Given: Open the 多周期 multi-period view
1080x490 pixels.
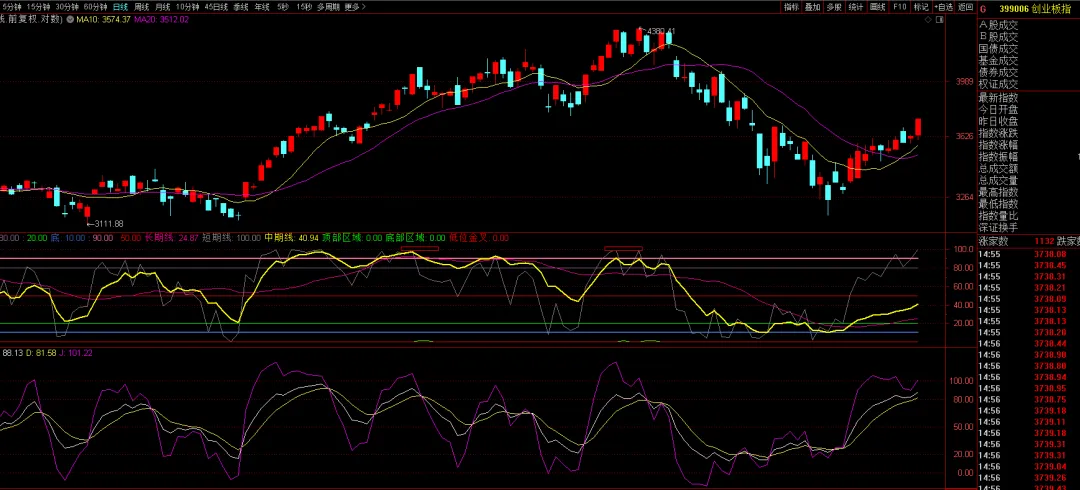Looking at the screenshot, I should (329, 7).
